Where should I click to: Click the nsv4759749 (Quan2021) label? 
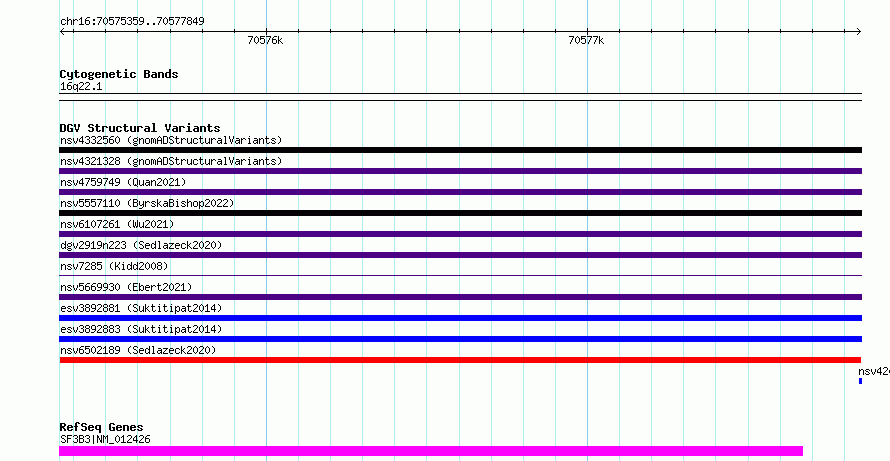click(123, 182)
